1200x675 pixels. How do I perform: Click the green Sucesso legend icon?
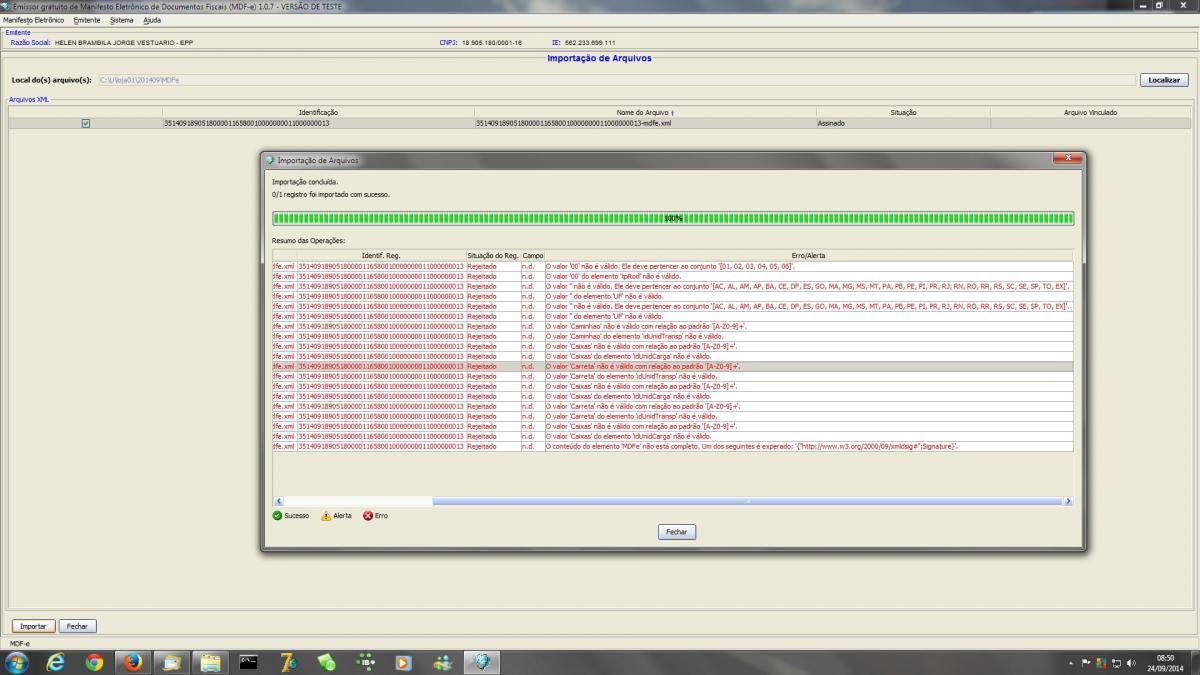click(x=277, y=516)
